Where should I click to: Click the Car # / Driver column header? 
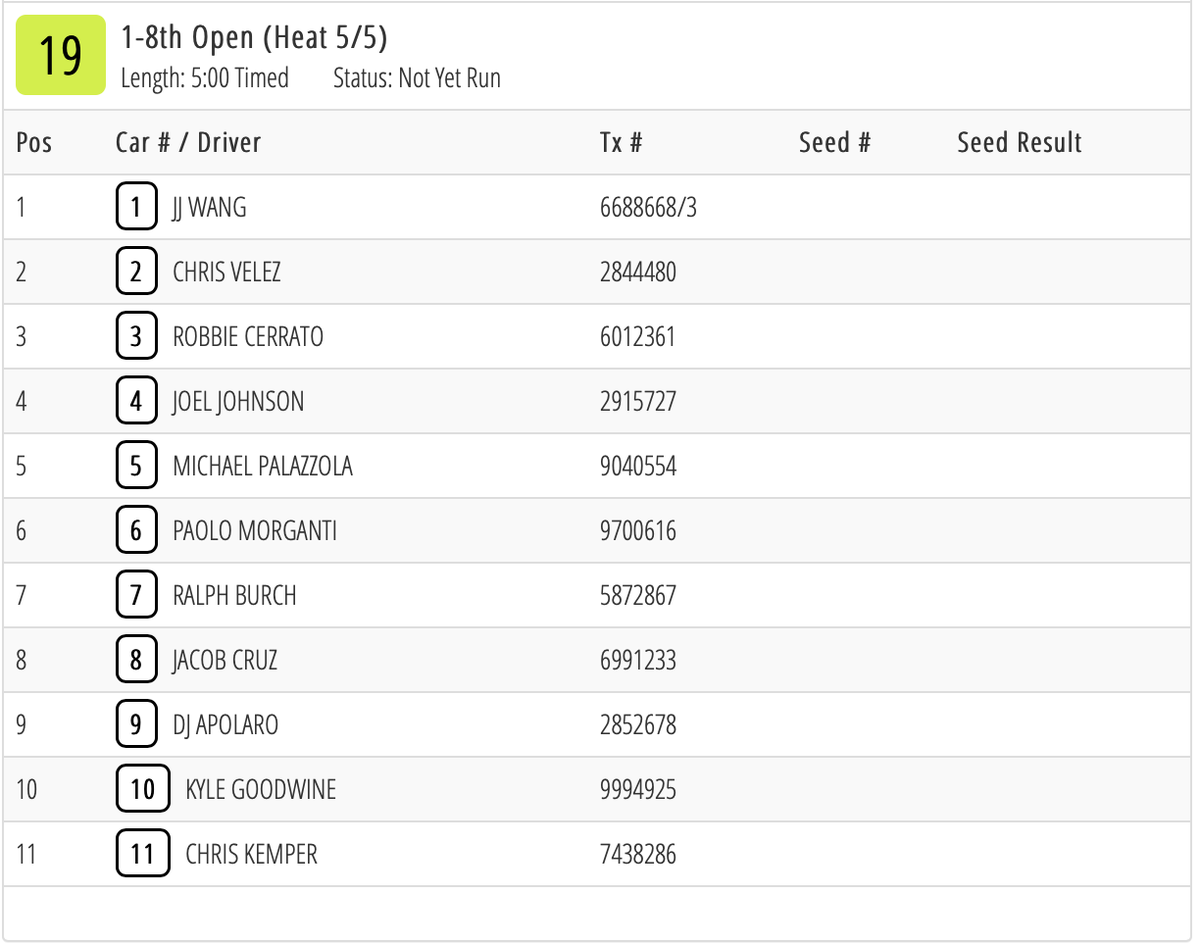point(188,143)
